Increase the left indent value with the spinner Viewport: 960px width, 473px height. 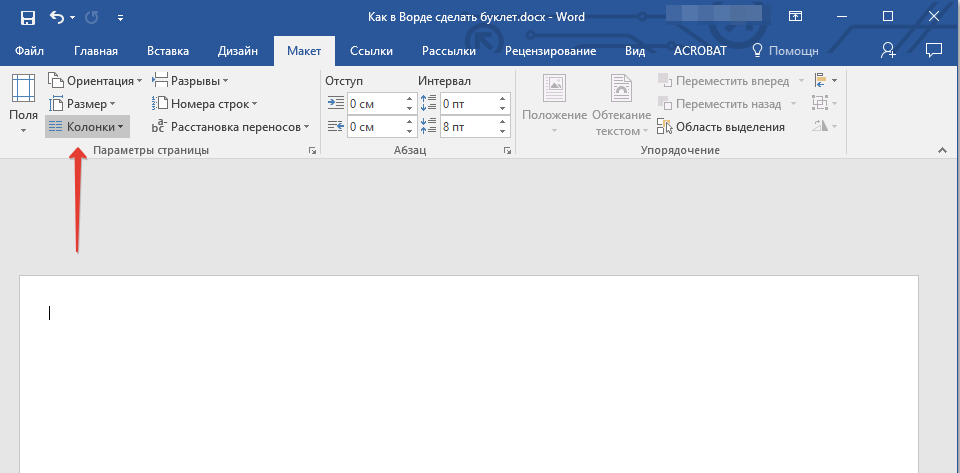coord(409,98)
